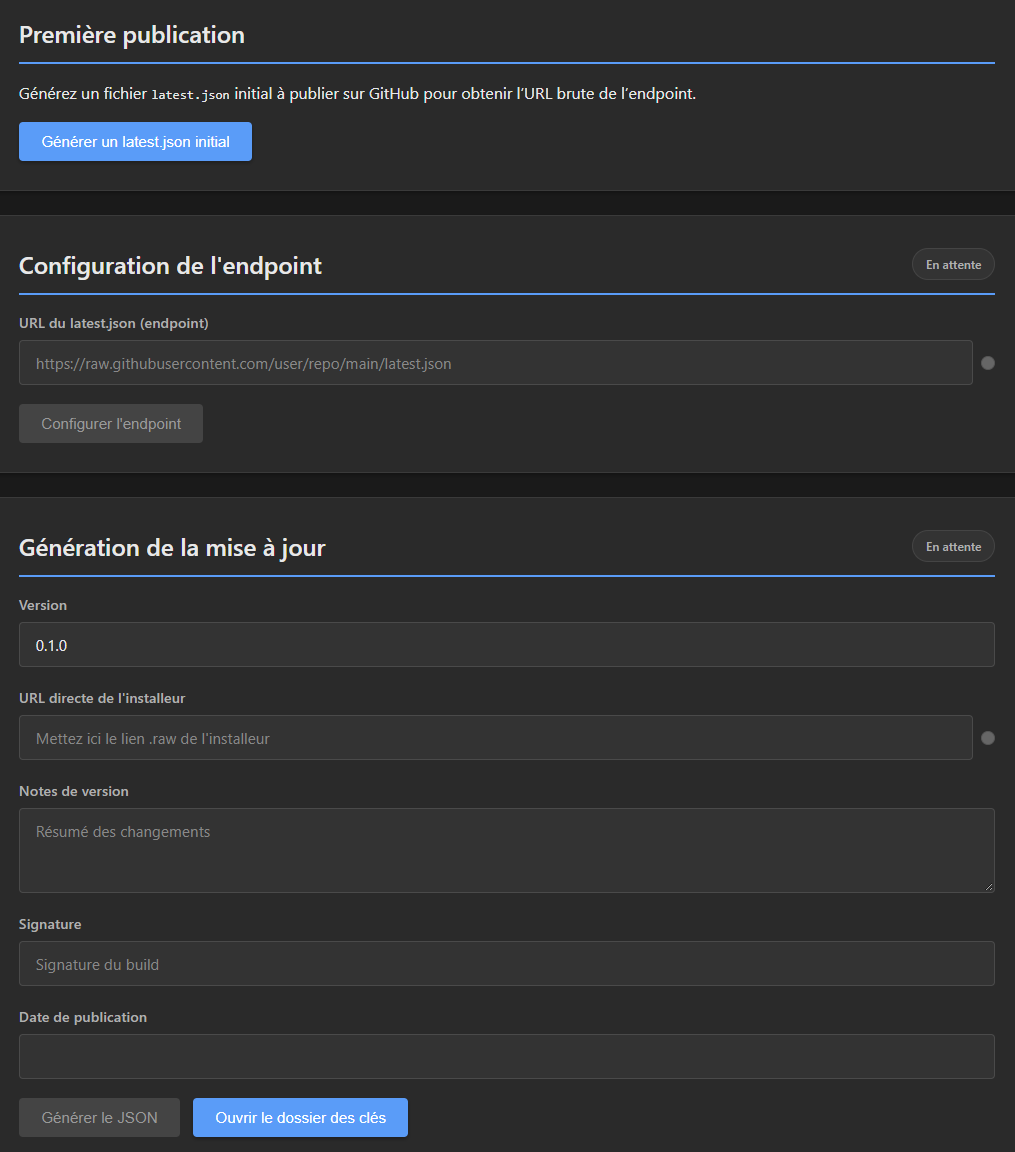Click the 'Générer le JSON' button
The width and height of the screenshot is (1015, 1152).
tap(99, 1117)
